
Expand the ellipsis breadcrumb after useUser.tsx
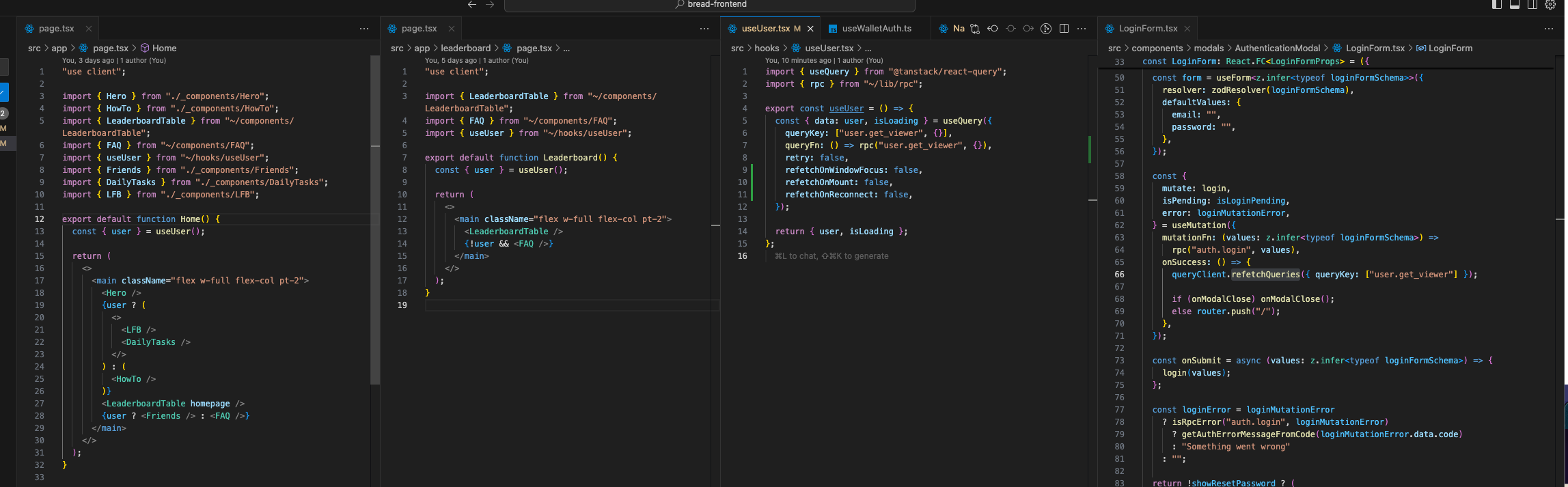(x=868, y=48)
